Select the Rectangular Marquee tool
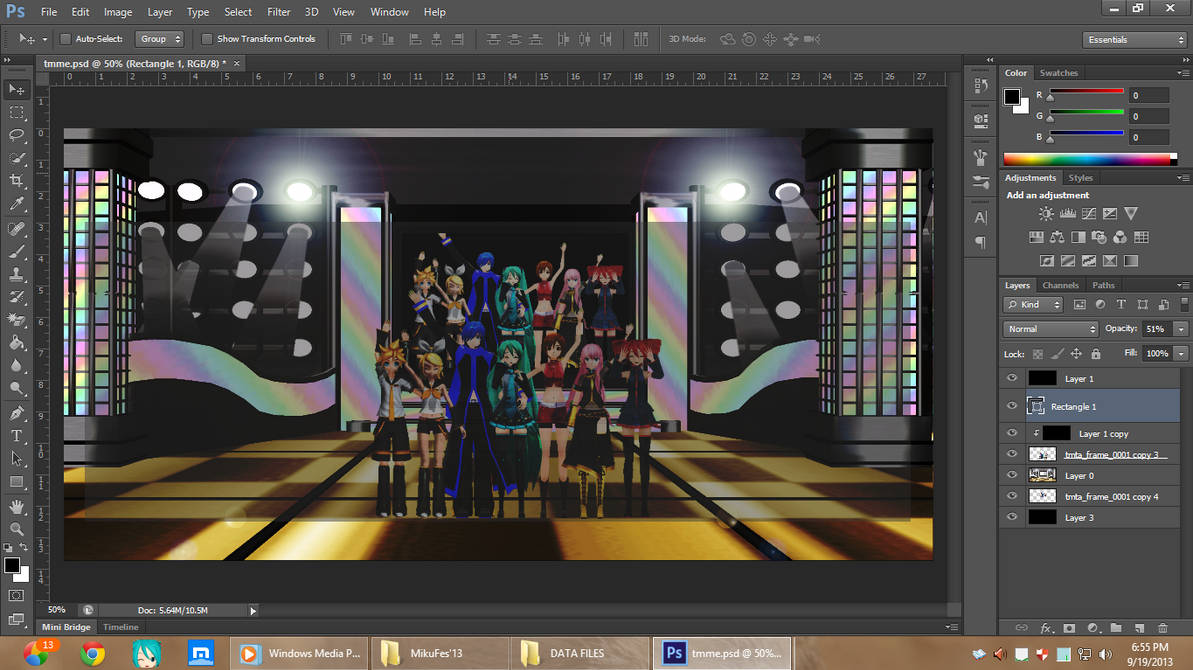The width and height of the screenshot is (1193, 670). [16, 113]
